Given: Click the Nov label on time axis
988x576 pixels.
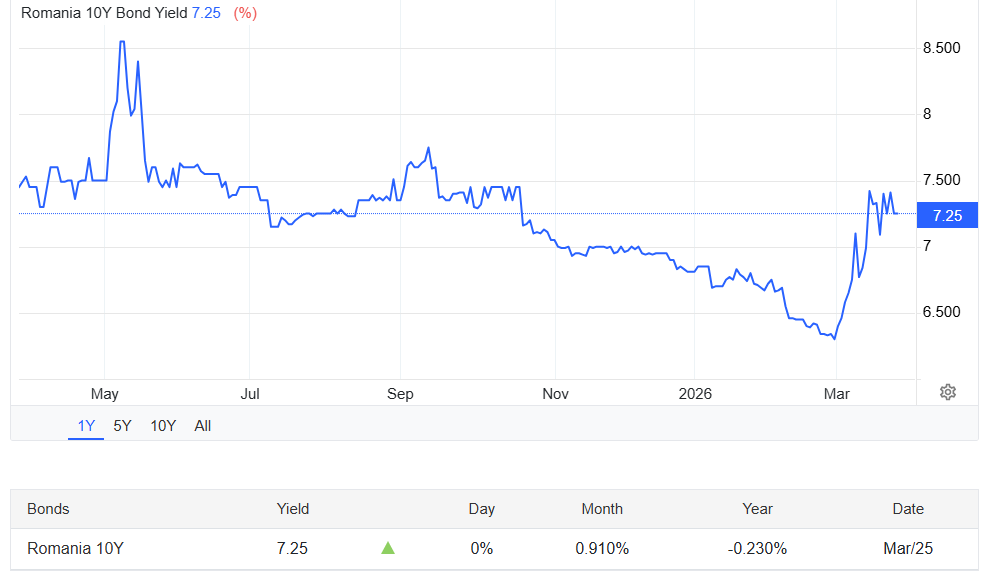Looking at the screenshot, I should pos(555,394).
